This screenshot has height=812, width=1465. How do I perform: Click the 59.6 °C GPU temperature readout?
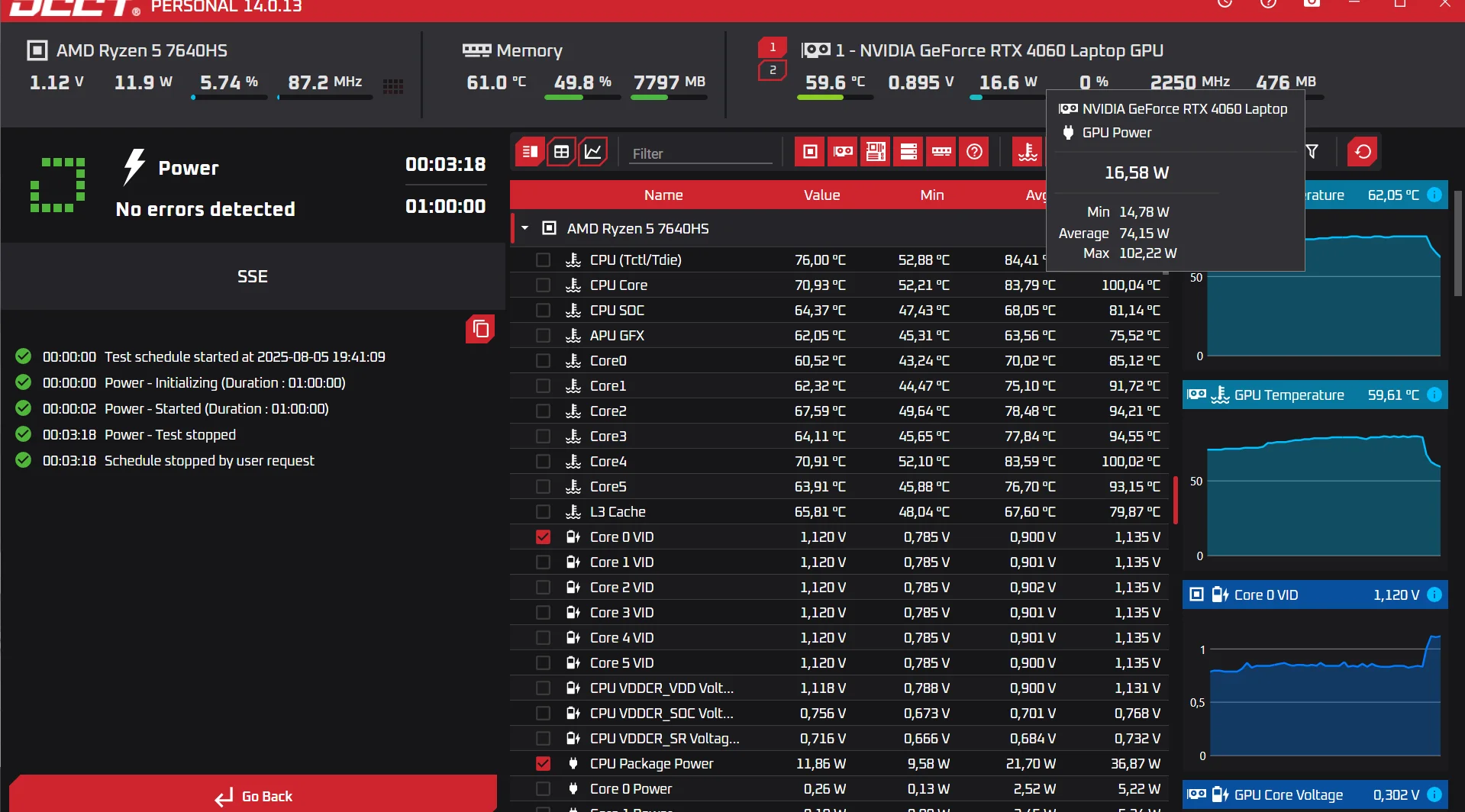(x=835, y=82)
